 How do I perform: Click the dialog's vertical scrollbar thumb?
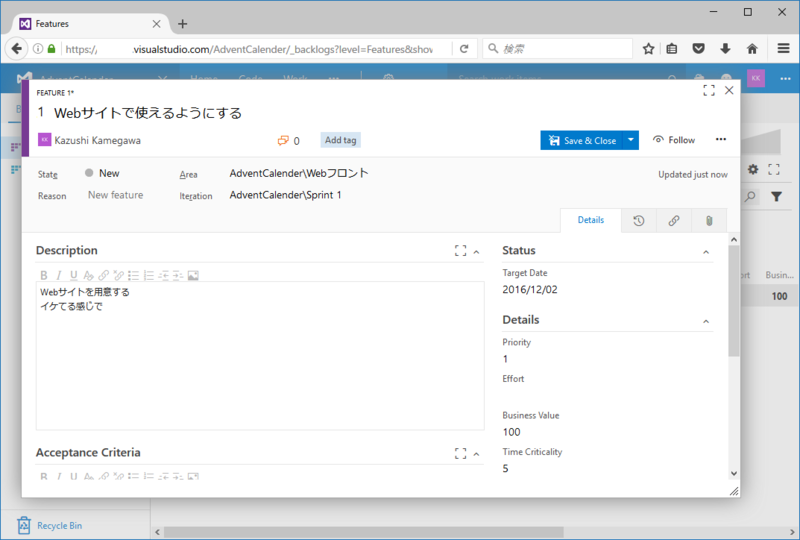tap(734, 301)
